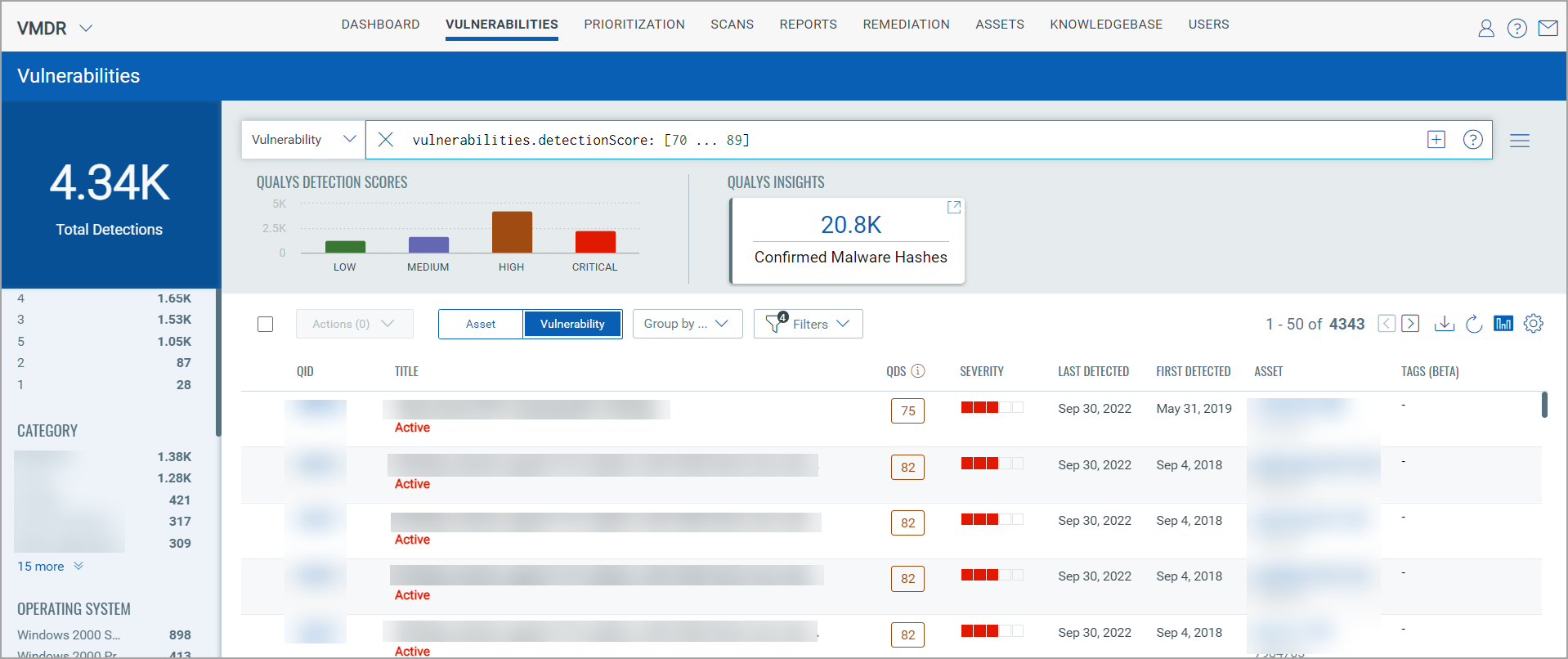This screenshot has height=659, width=1568.
Task: Toggle the chart view icon
Action: coord(1503,324)
